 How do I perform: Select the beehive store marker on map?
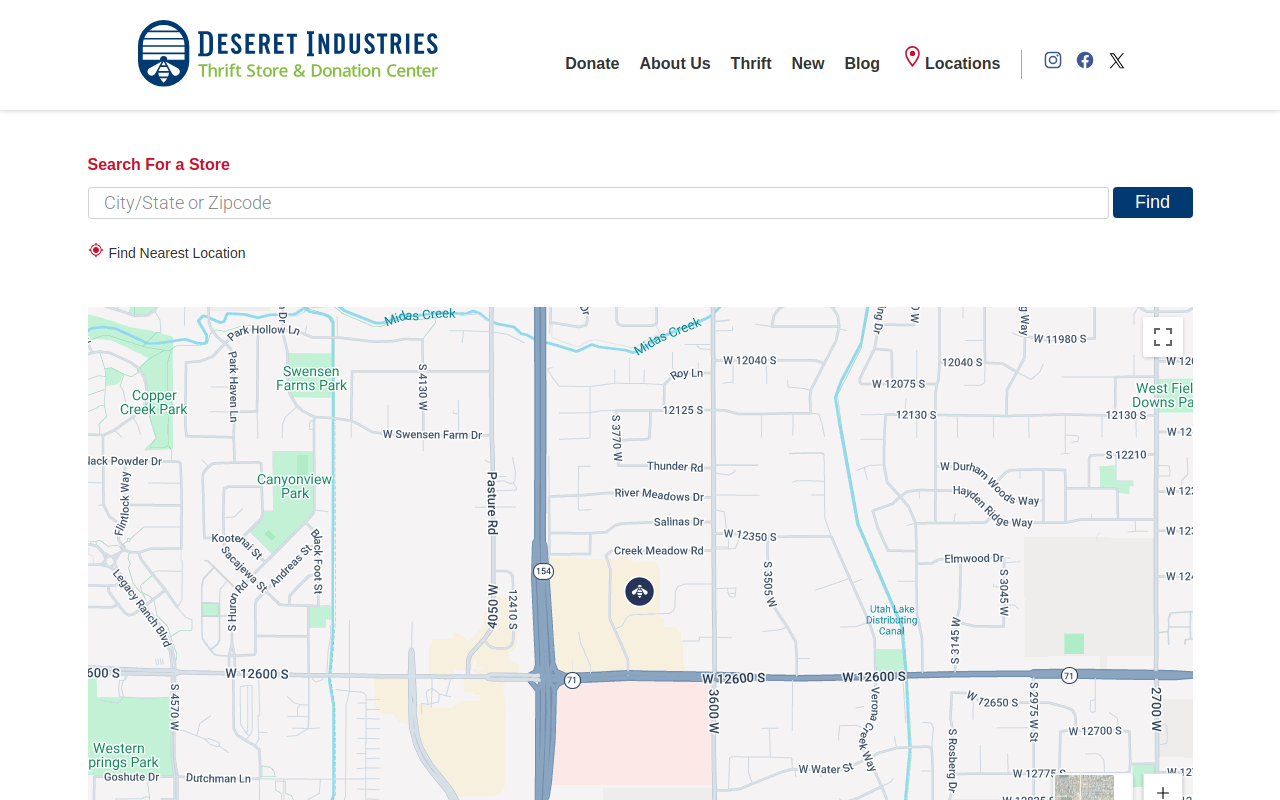tap(640, 592)
